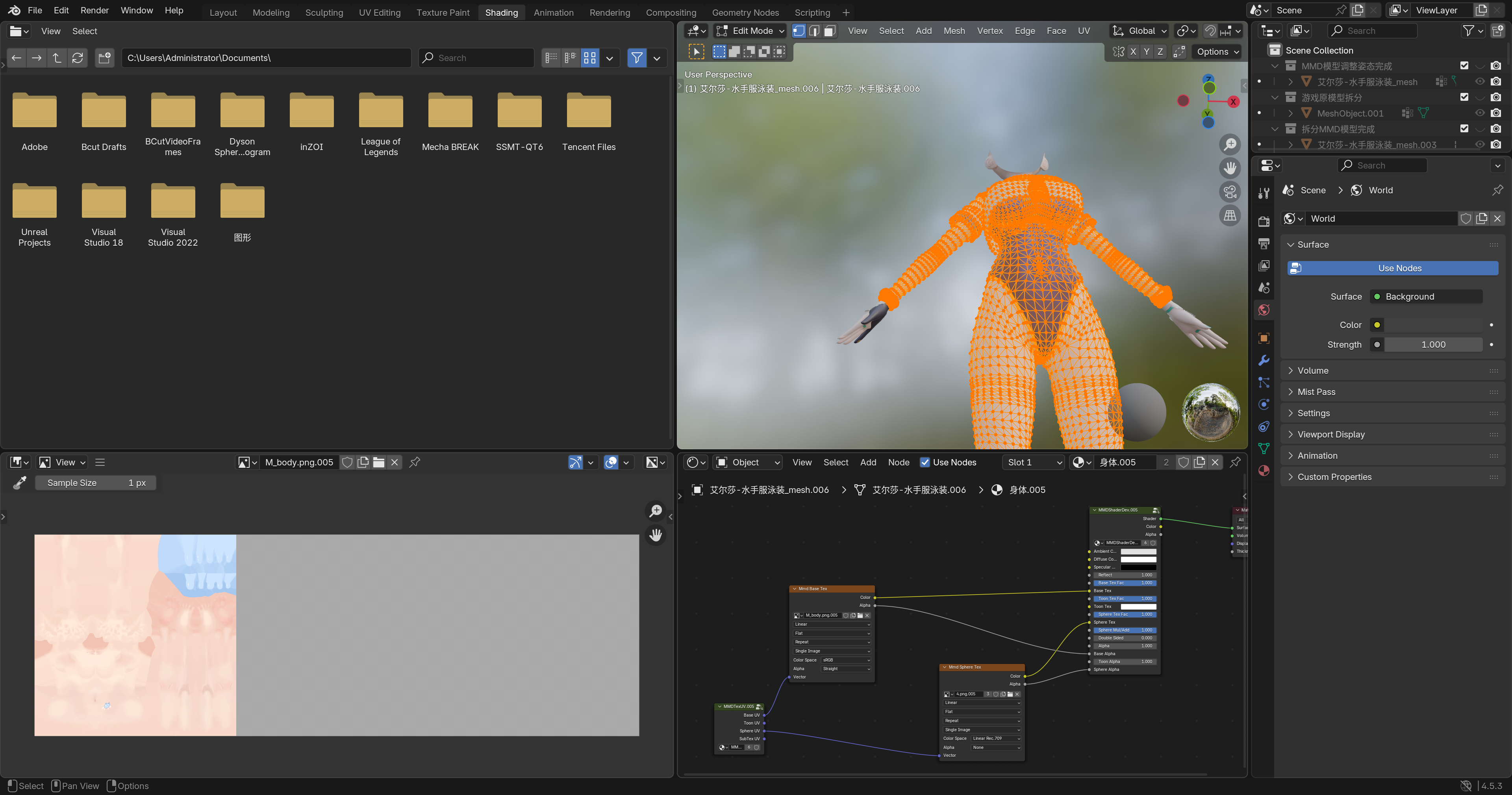The image size is (1512, 795).
Task: Adjust the world Strength slider
Action: click(x=1433, y=345)
